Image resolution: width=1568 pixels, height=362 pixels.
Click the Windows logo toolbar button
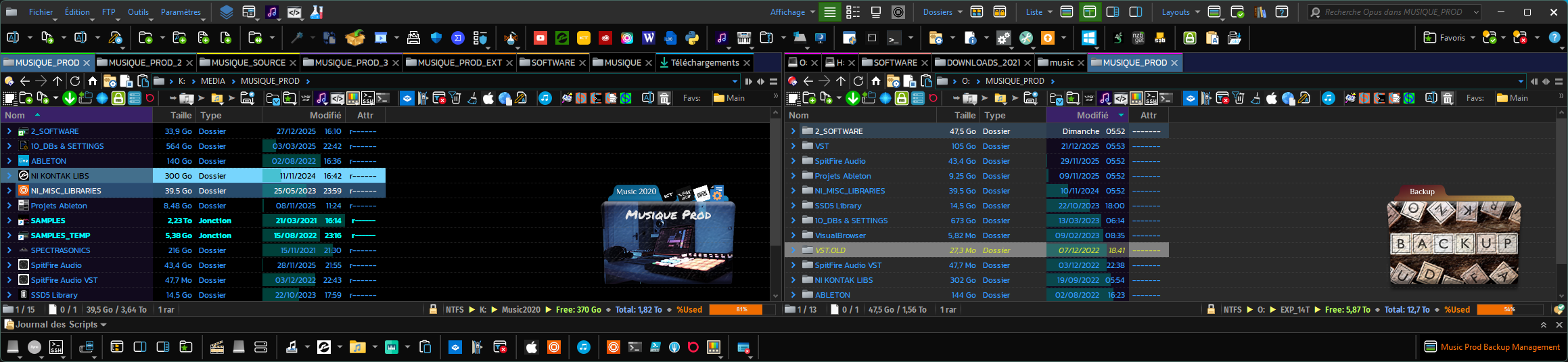click(1088, 38)
